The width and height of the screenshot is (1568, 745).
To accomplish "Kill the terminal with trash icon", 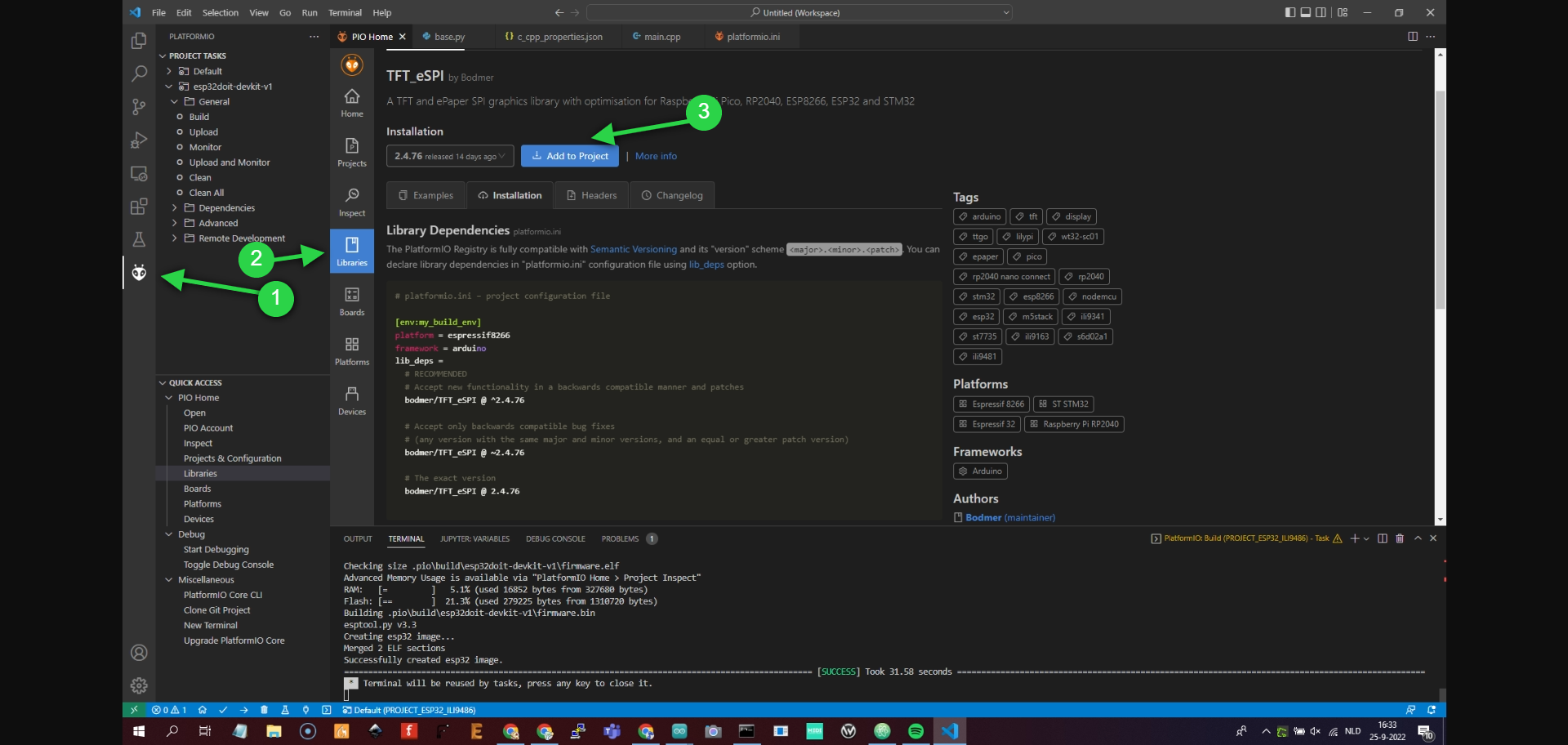I will pyautogui.click(x=1400, y=538).
